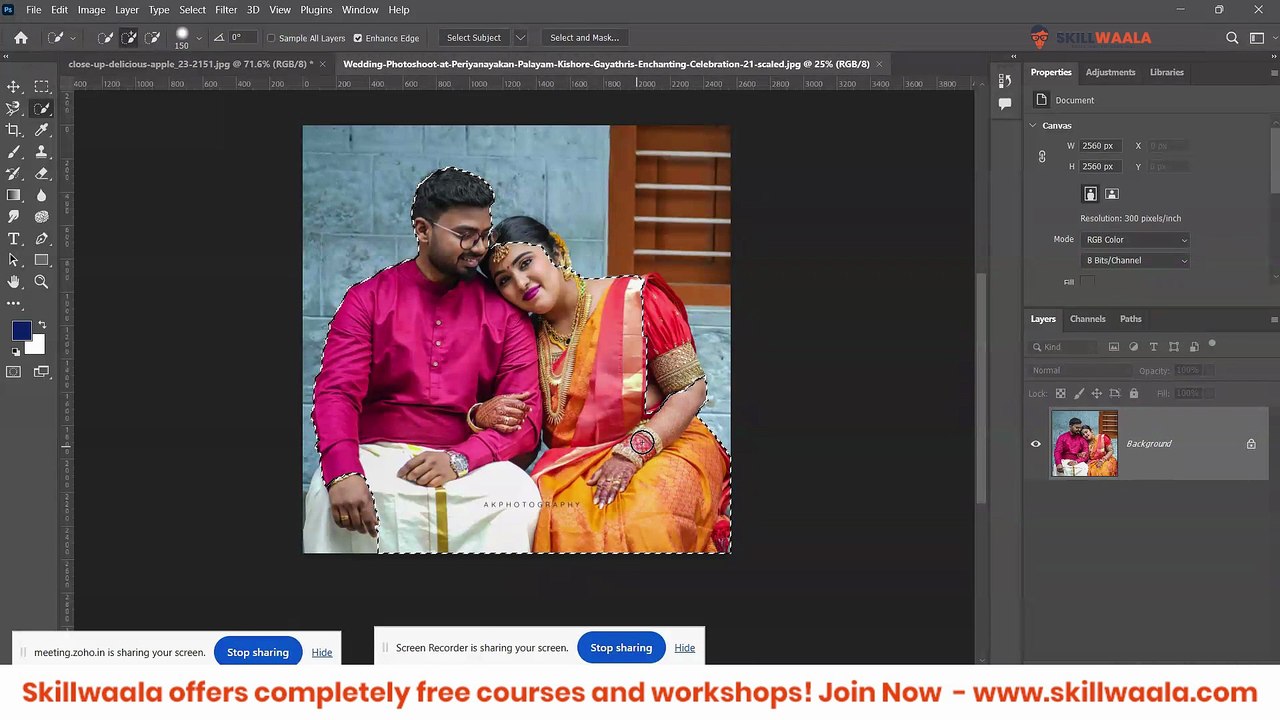Open the Filter menu
Viewport: 1280px width, 720px height.
pos(226,10)
